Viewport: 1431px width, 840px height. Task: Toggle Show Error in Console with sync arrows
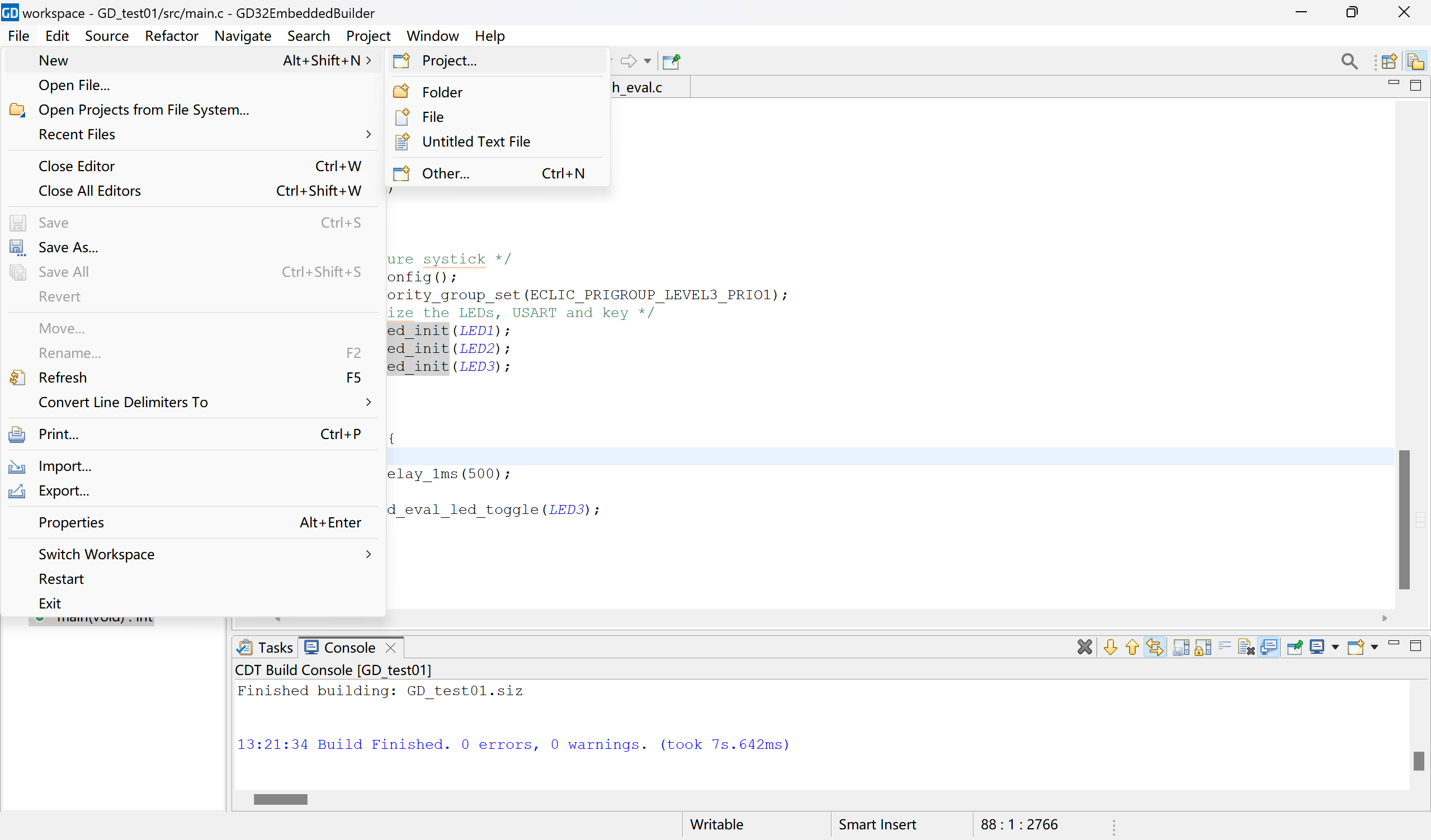(x=1154, y=647)
